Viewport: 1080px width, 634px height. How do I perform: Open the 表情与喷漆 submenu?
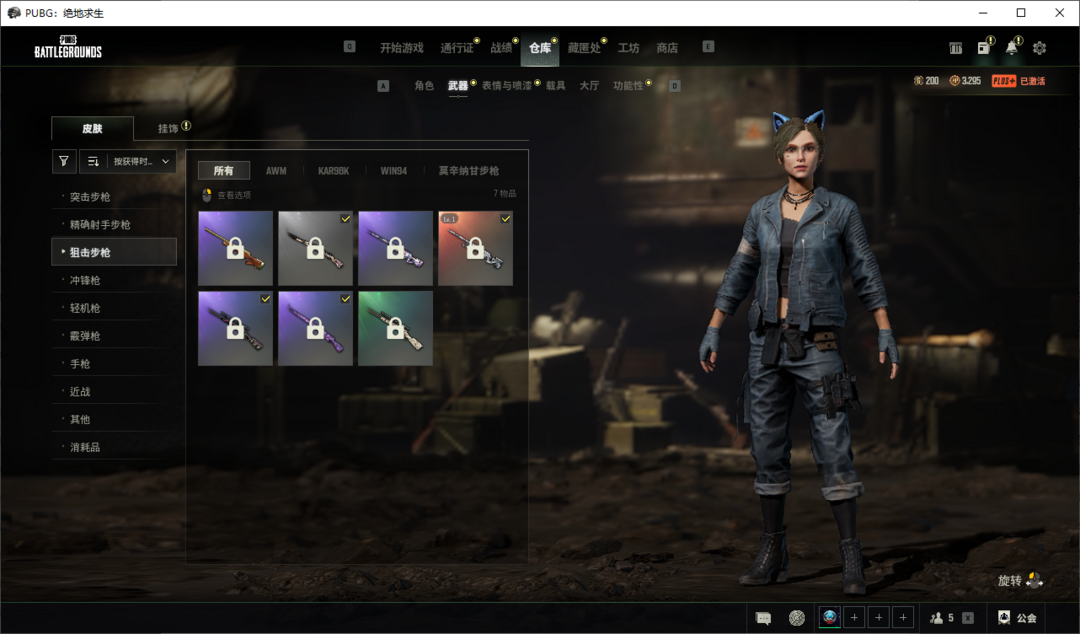[x=507, y=85]
